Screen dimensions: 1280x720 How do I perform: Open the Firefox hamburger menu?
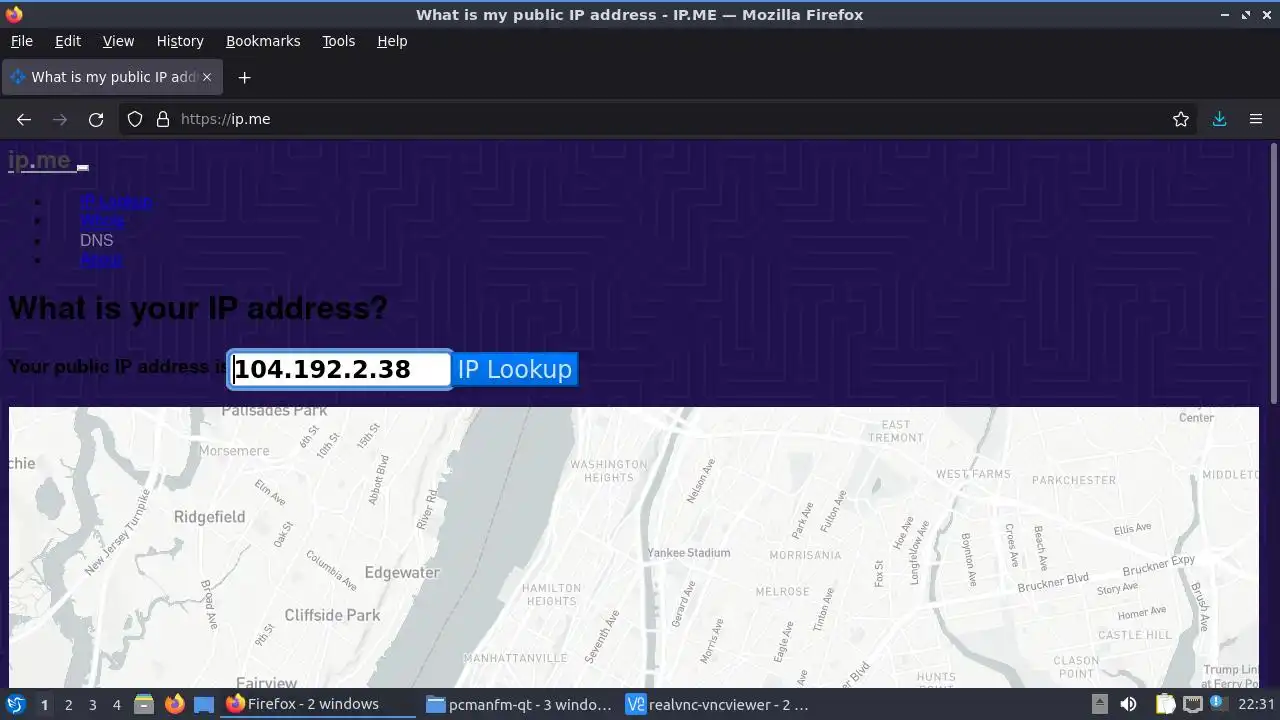click(x=1256, y=119)
